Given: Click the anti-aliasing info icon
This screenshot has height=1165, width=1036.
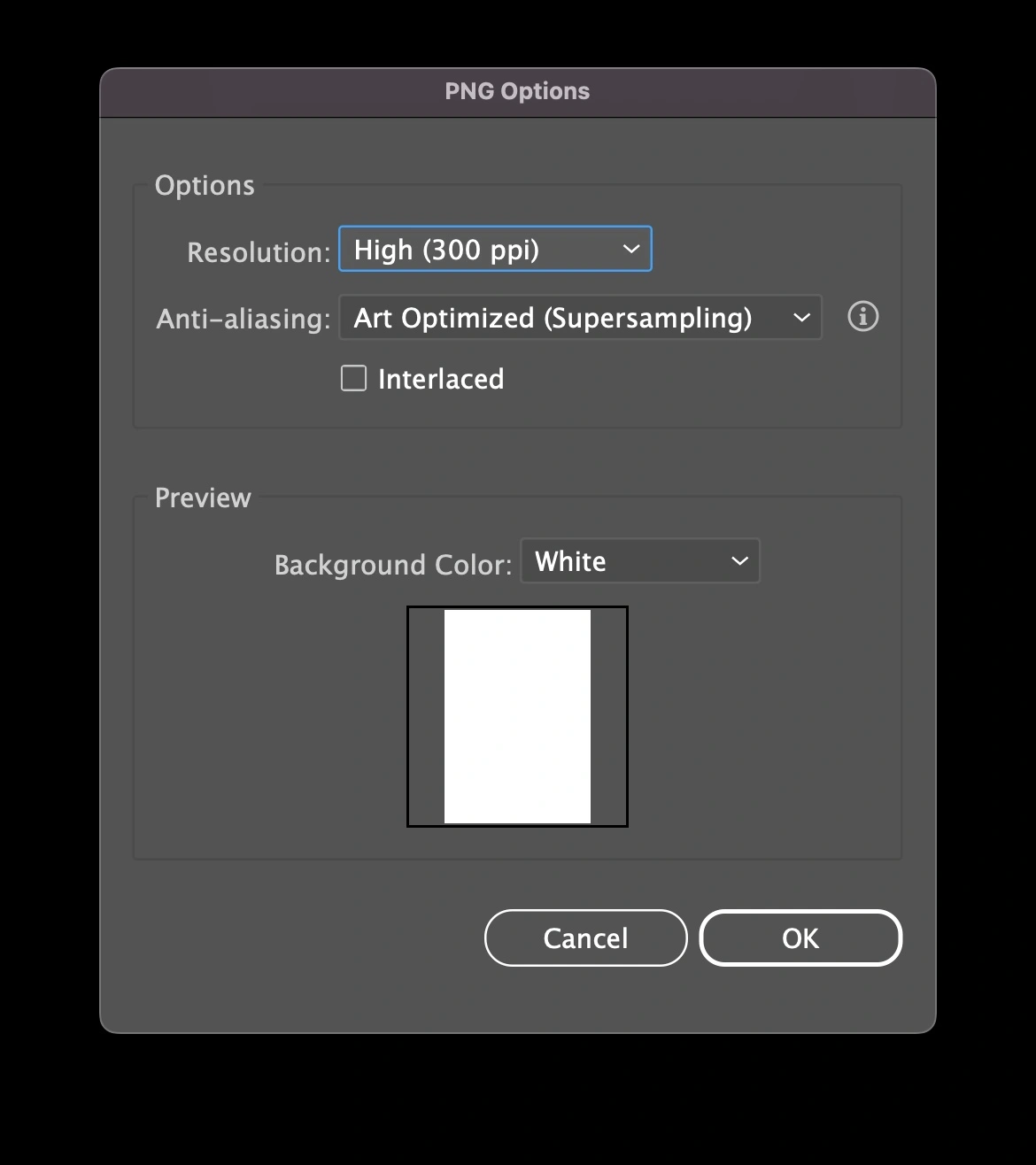Looking at the screenshot, I should pyautogui.click(x=862, y=317).
